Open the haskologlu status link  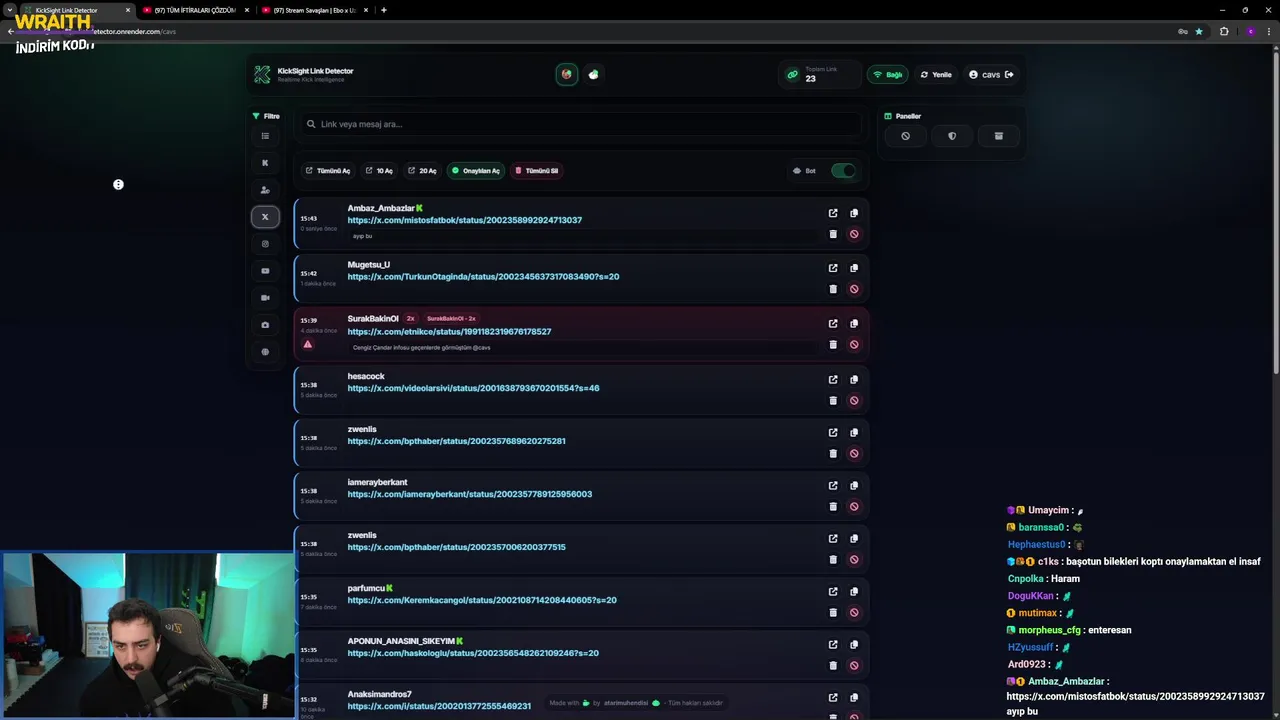click(x=473, y=653)
